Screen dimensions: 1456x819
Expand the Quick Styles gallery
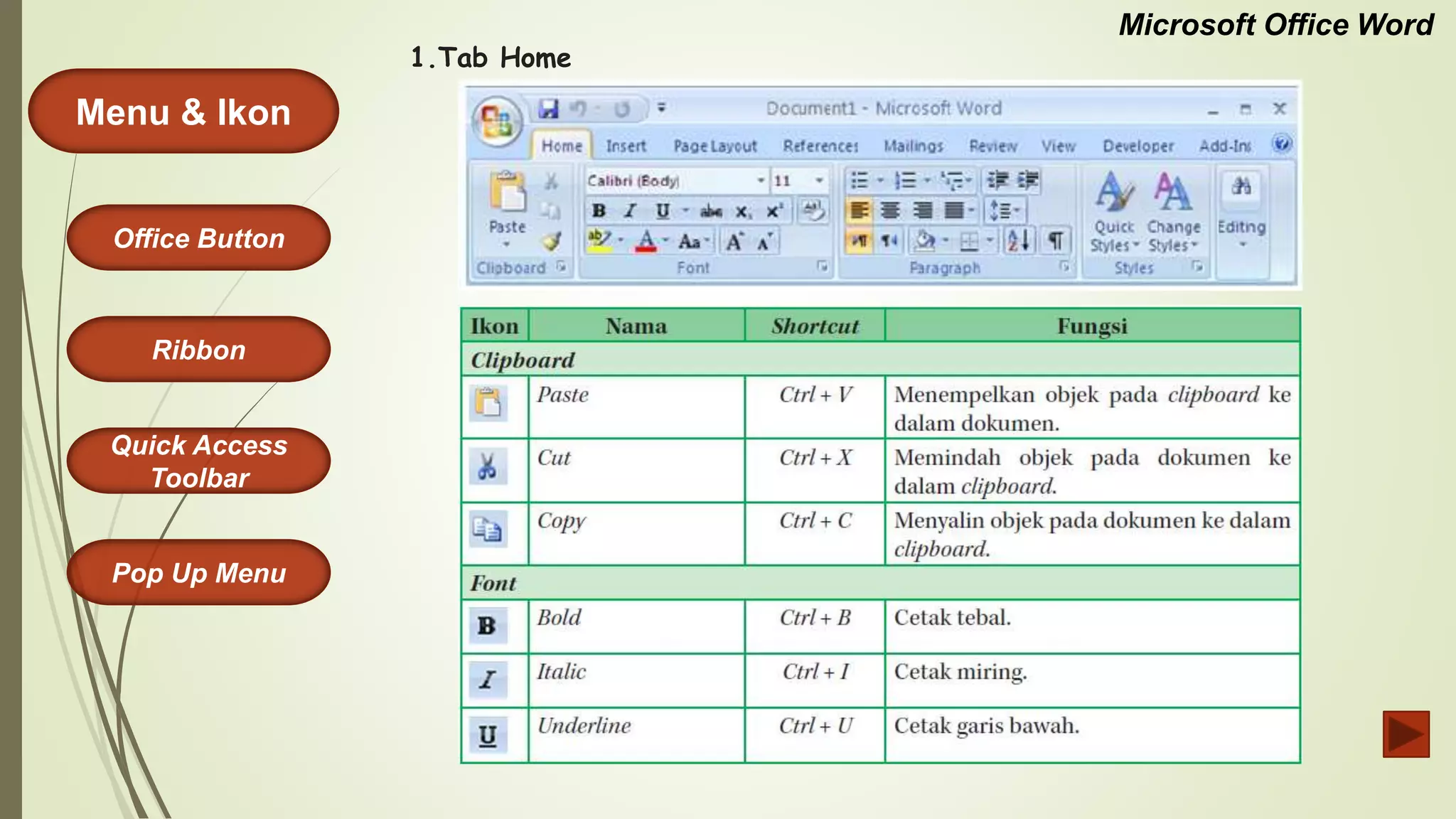(x=1114, y=212)
